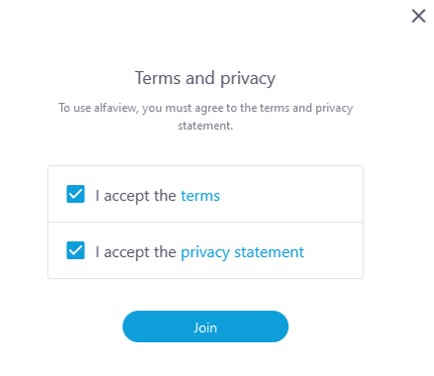Open the privacy statement link
Viewport: 434px width, 376px height.
(x=242, y=252)
